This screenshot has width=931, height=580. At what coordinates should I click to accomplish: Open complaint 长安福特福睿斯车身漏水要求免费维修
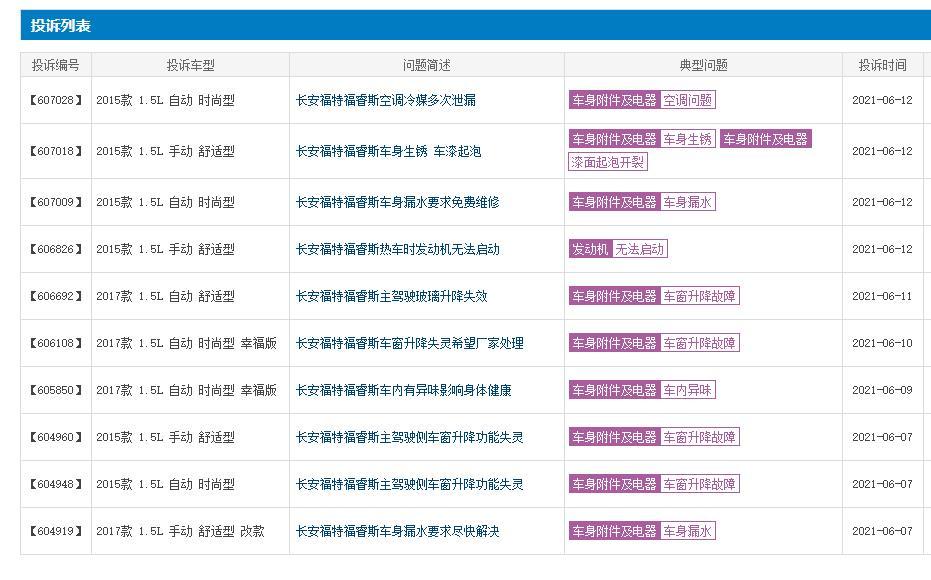click(397, 202)
